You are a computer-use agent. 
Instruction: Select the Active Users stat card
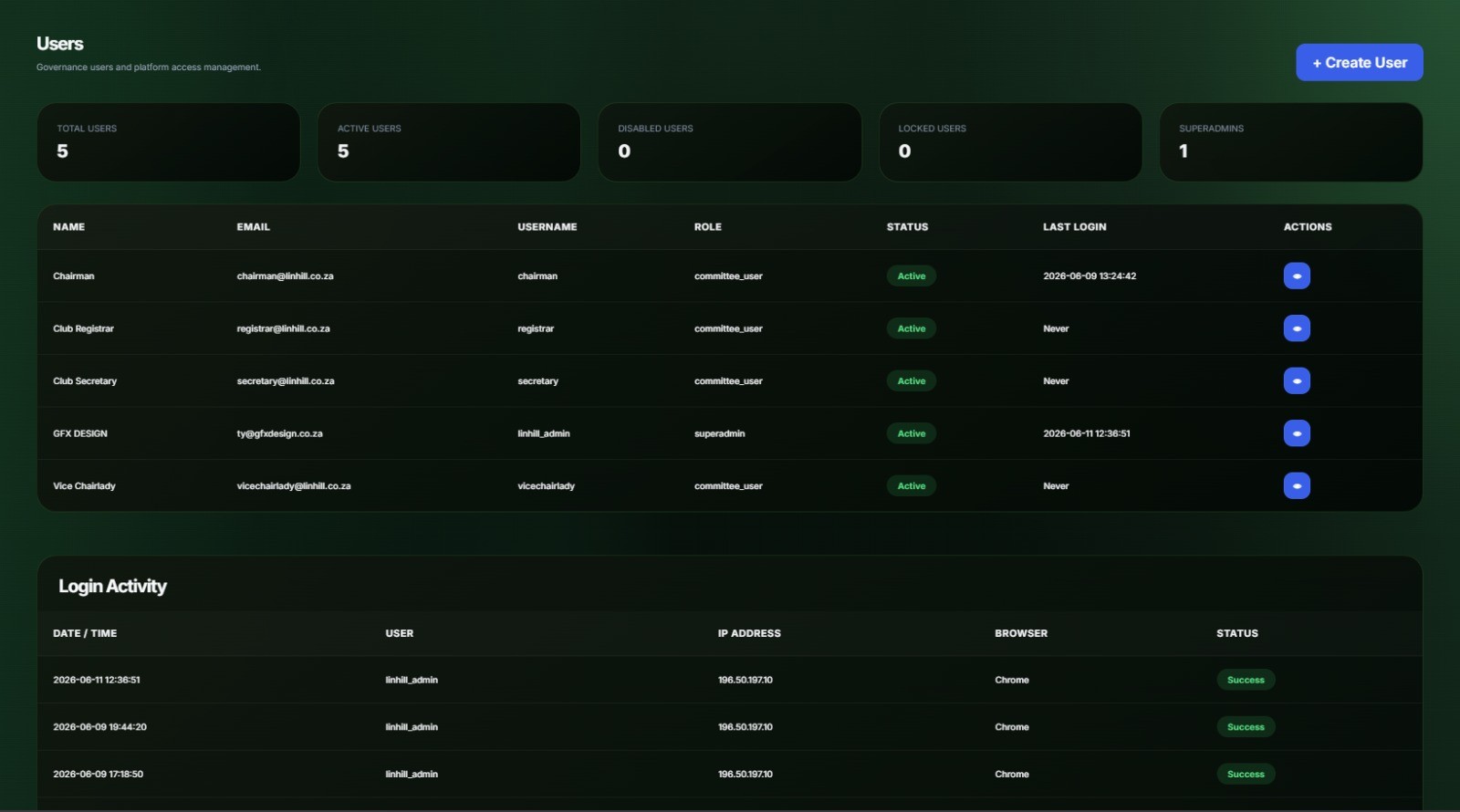tap(449, 142)
